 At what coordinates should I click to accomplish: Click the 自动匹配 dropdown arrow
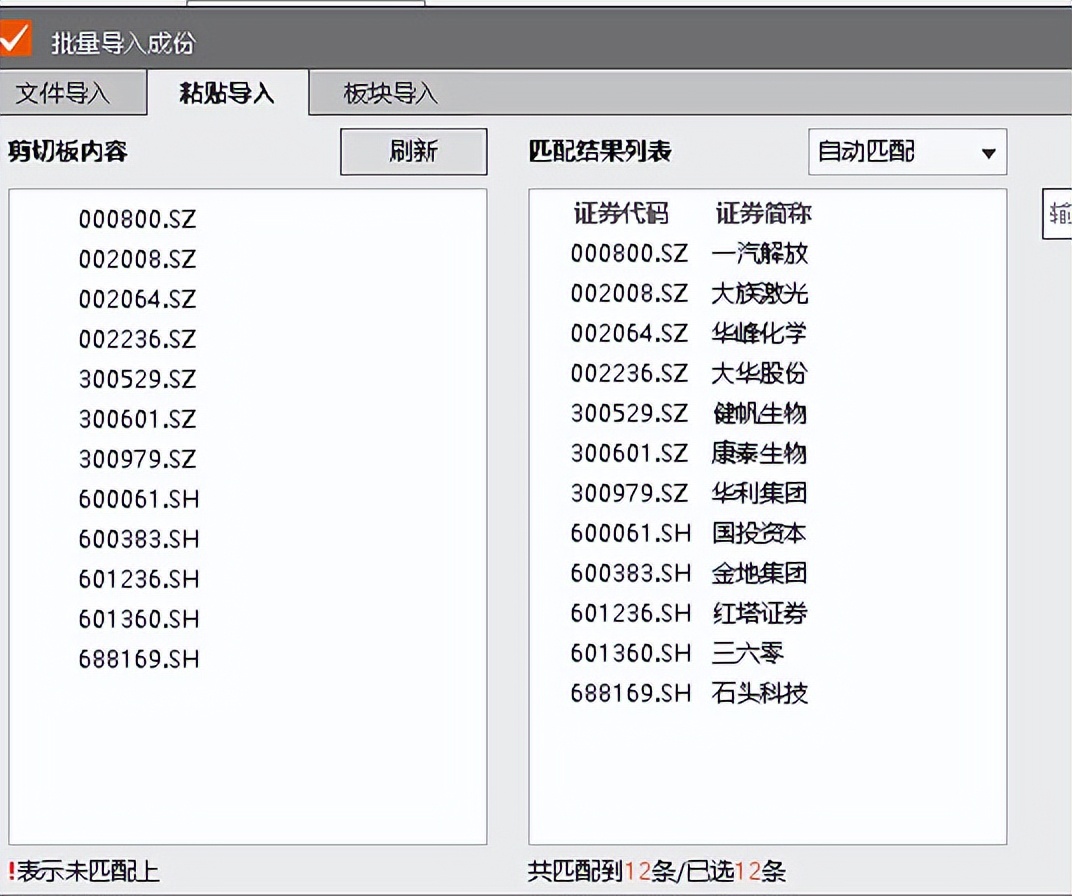pos(988,152)
